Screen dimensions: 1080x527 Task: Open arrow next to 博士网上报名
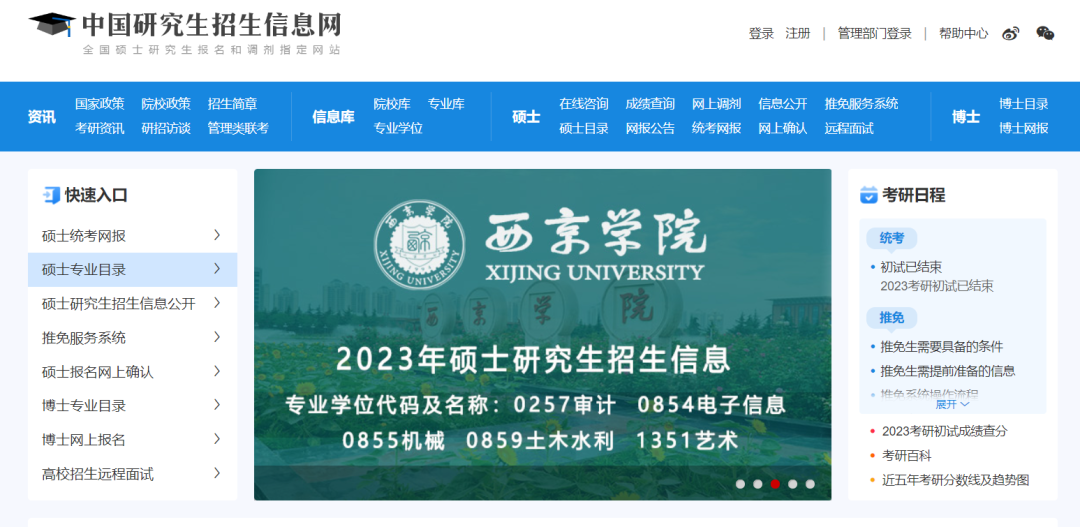point(217,439)
